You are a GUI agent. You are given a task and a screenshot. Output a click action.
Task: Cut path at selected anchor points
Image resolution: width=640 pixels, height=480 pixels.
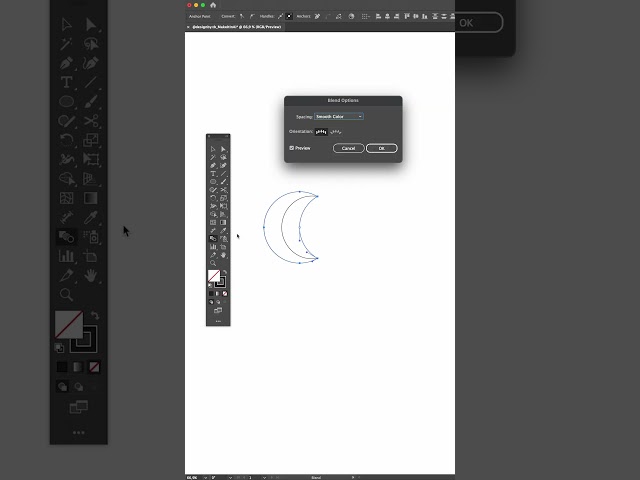click(338, 16)
